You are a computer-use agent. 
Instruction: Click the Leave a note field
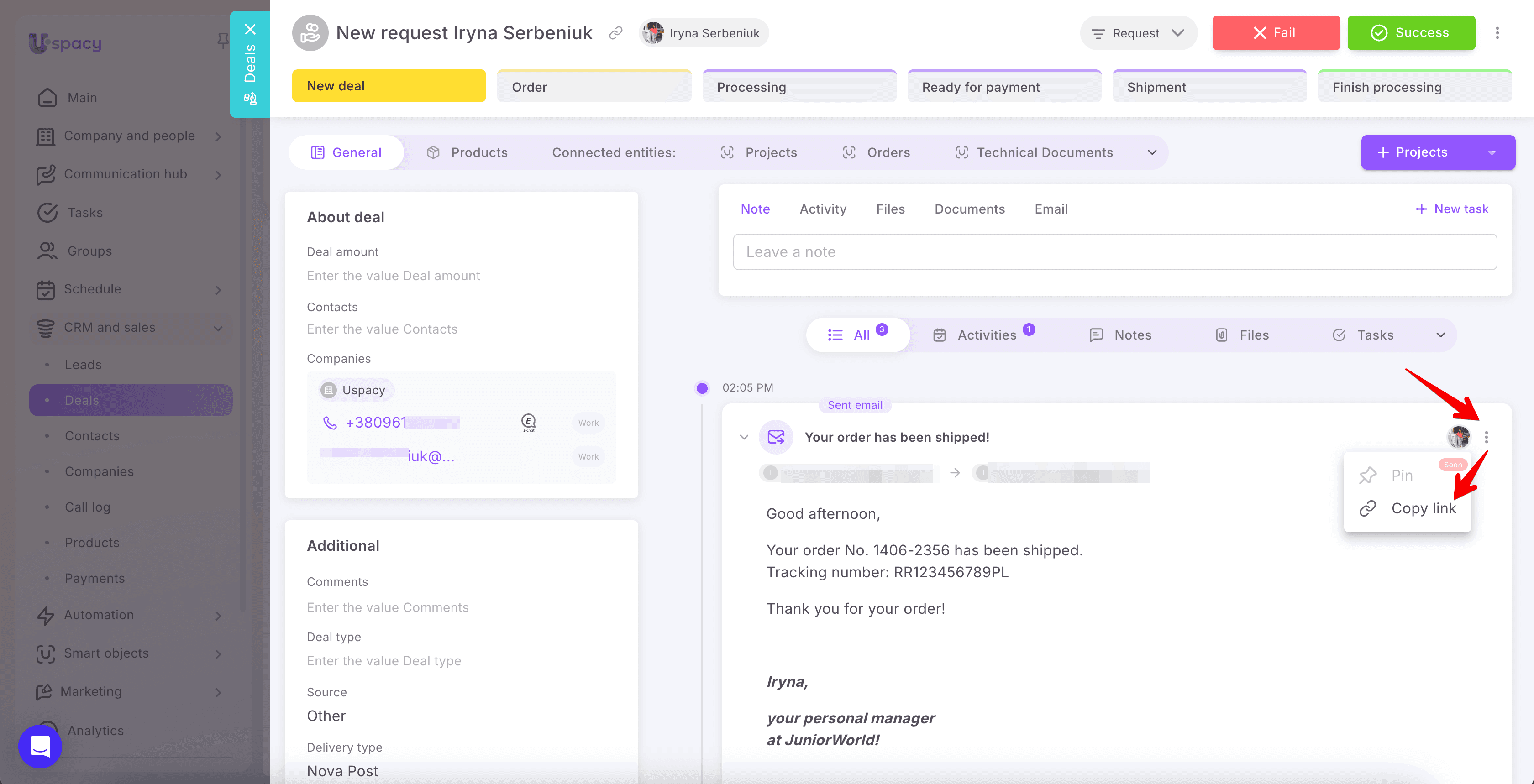[1115, 252]
